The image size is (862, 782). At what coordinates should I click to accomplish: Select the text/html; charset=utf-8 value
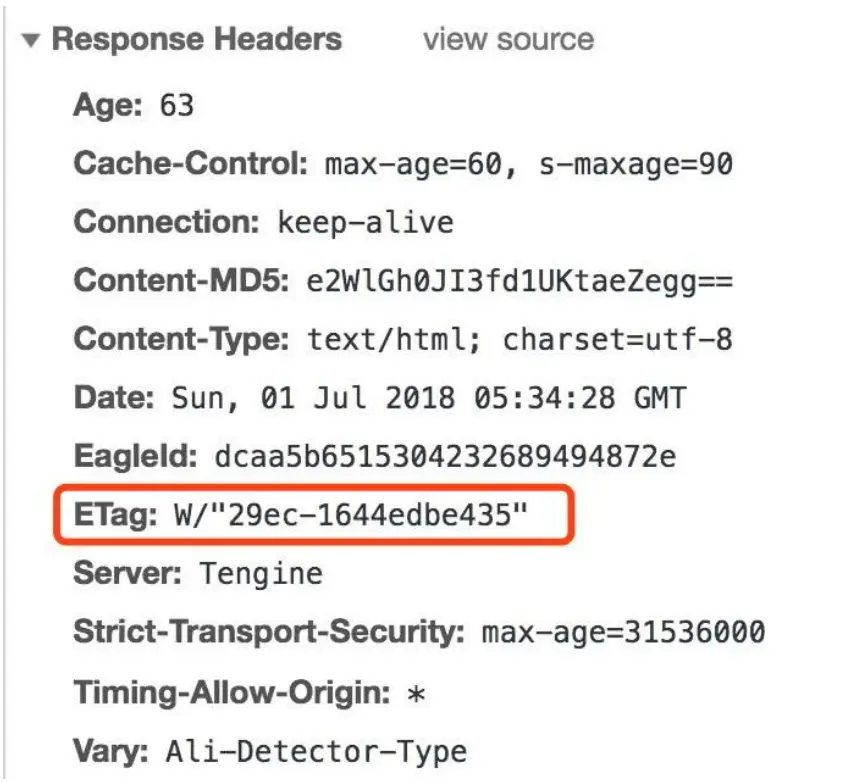[x=520, y=340]
